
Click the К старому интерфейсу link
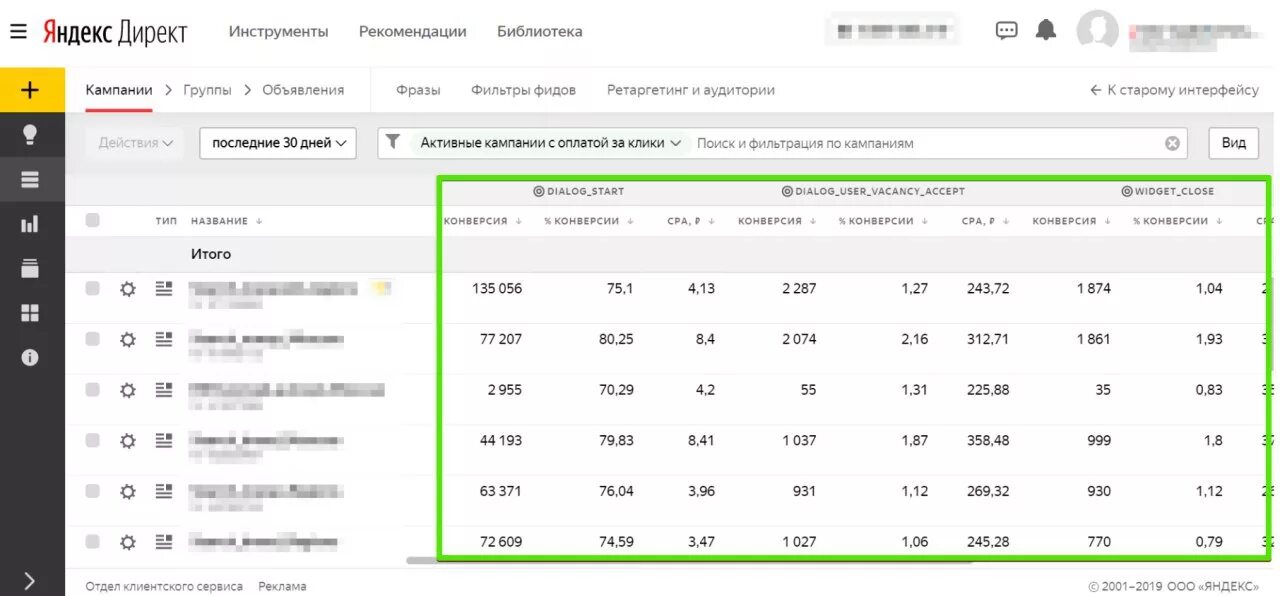click(1174, 90)
